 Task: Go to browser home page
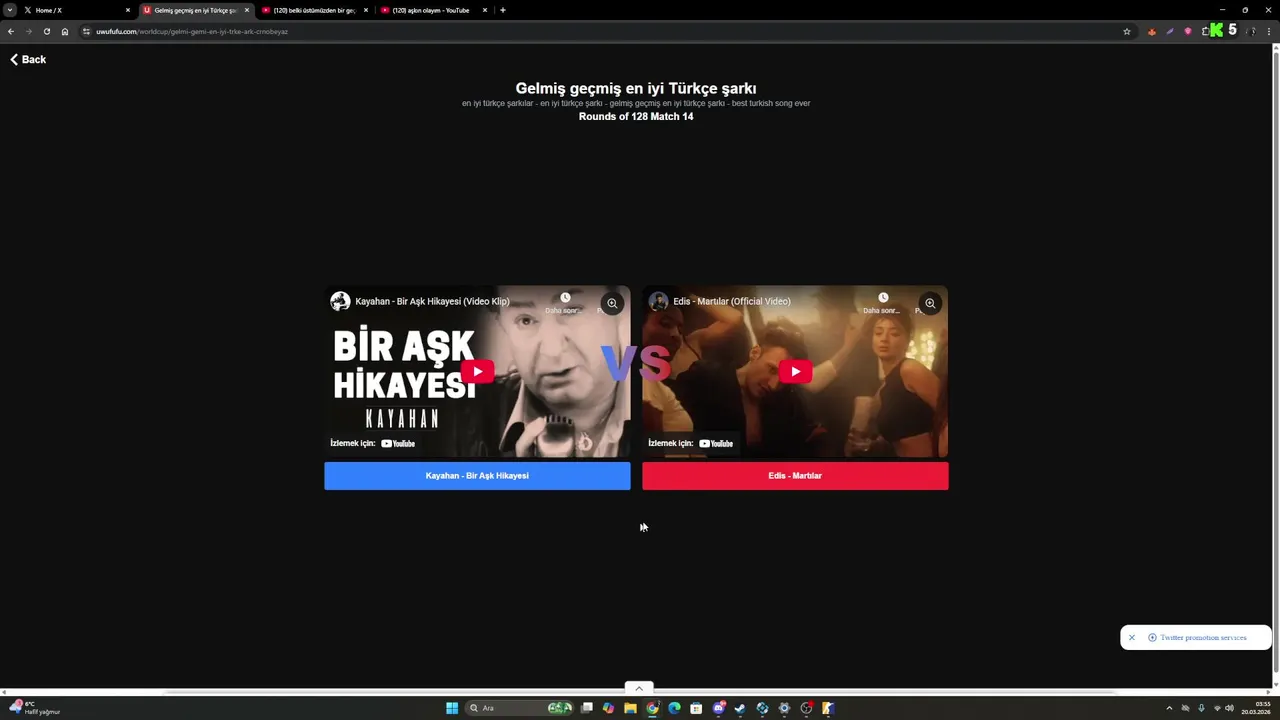65,31
